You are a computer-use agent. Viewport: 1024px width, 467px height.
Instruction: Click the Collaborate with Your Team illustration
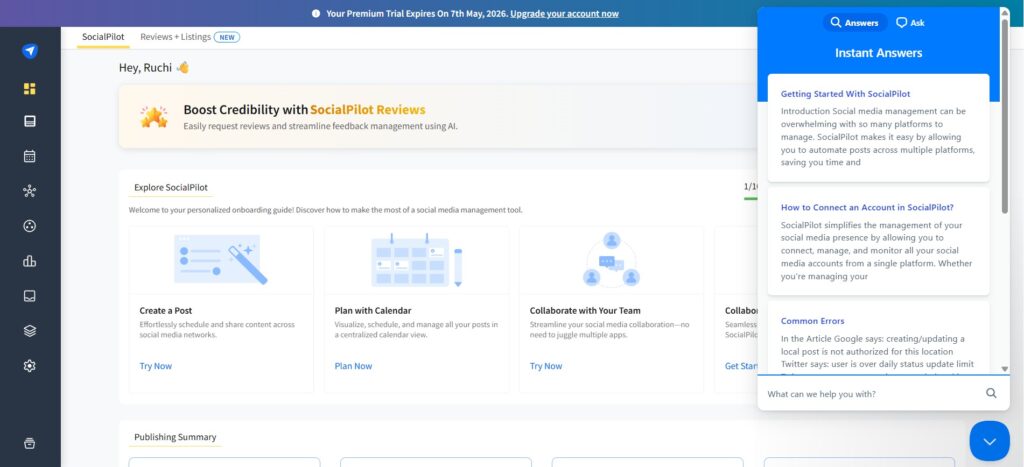(611, 259)
